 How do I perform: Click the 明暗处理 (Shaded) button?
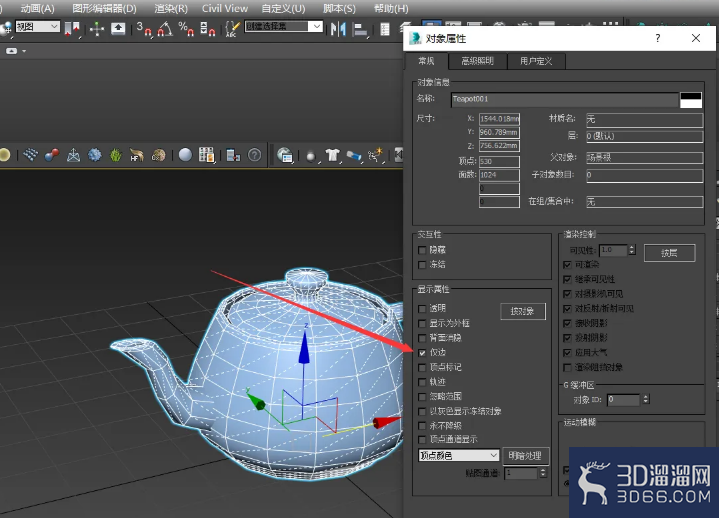coord(525,456)
